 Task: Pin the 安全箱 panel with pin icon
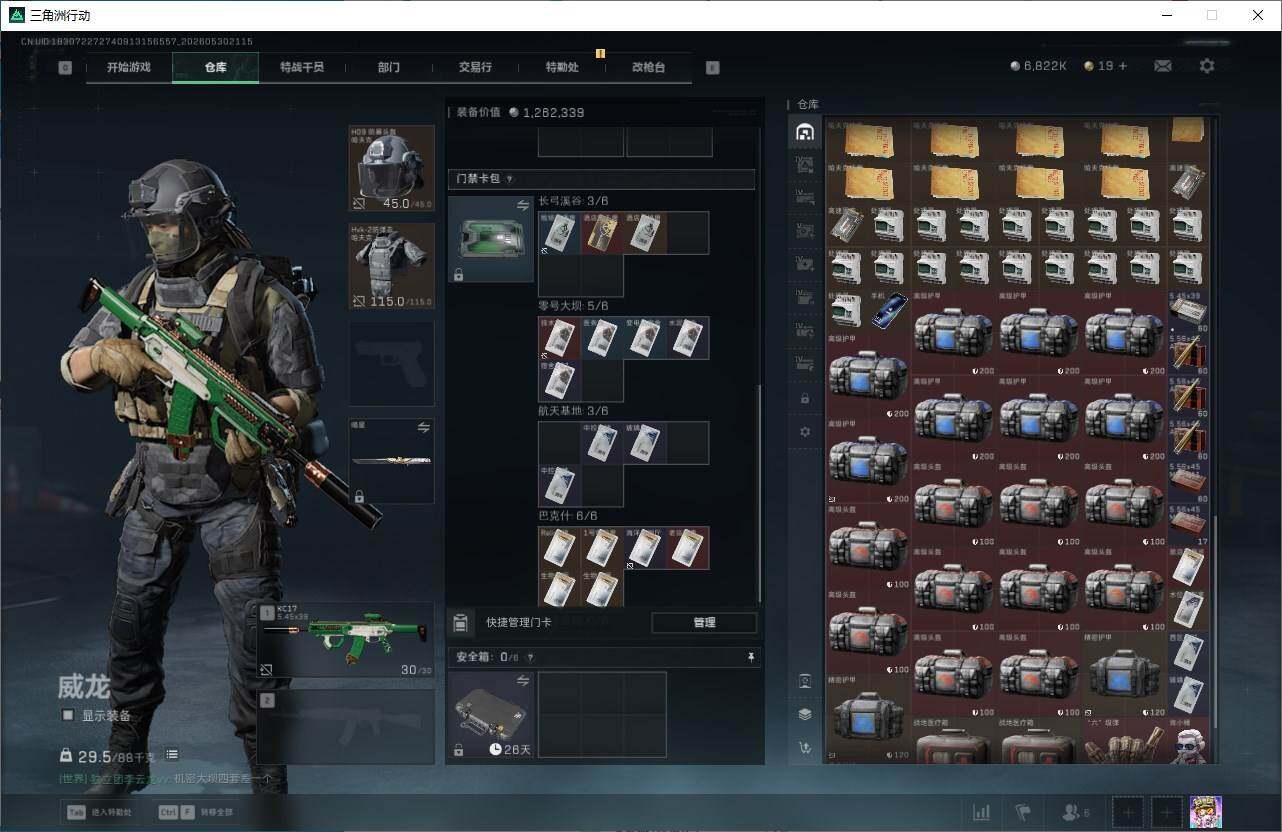[x=751, y=657]
